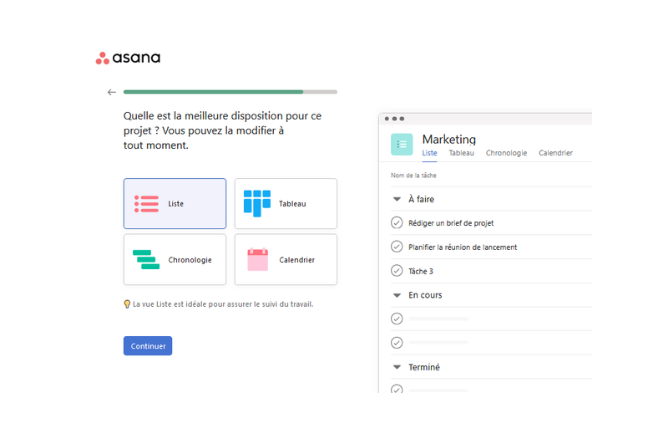668x428 pixels.
Task: Open the Chronologie tab in preview
Action: click(x=506, y=153)
